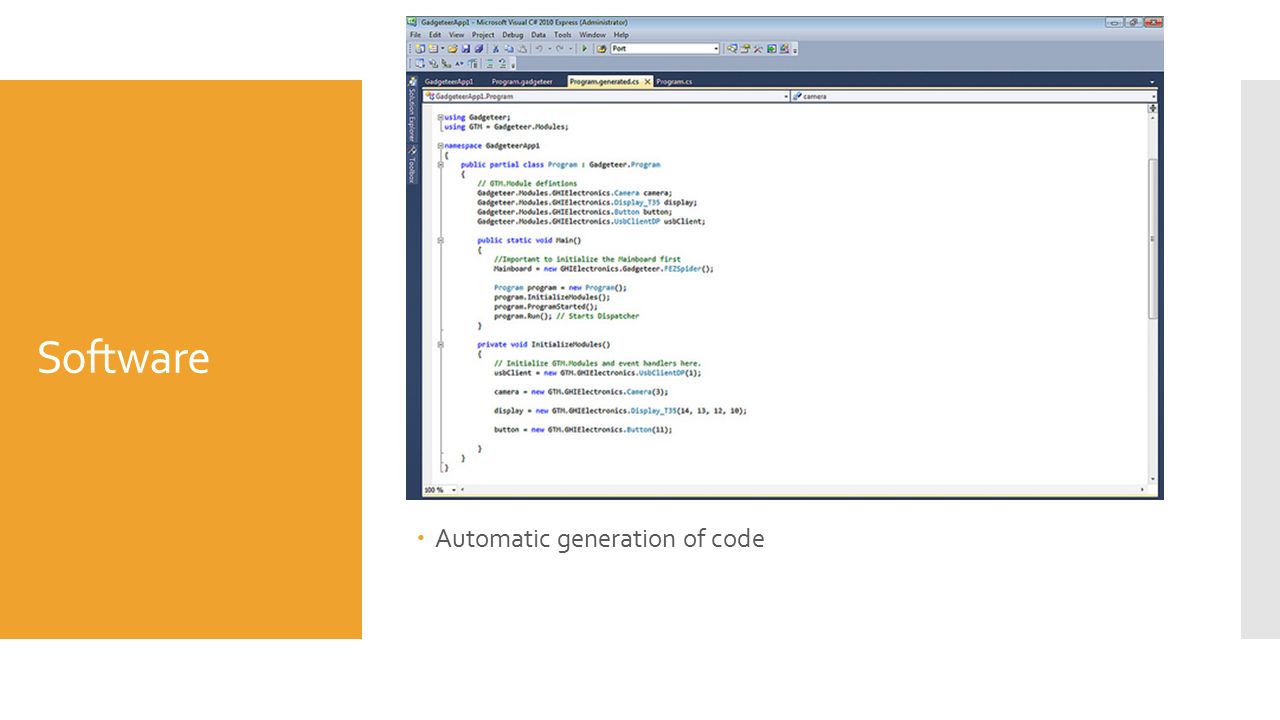Open the GadgeteerApp1.Program class dropdown
Screen dimensions: 1280x720
coord(787,97)
